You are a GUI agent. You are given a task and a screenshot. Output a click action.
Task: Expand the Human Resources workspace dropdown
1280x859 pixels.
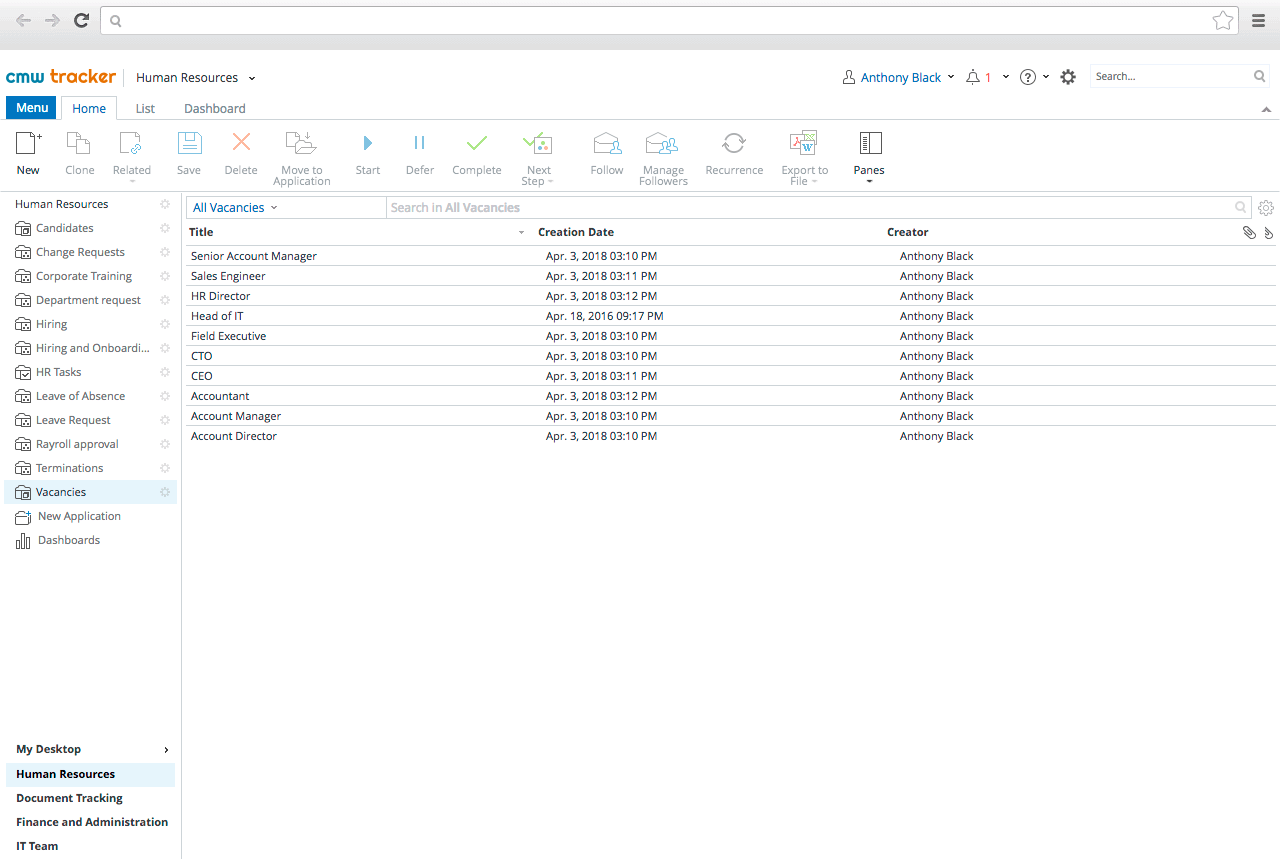coord(252,78)
